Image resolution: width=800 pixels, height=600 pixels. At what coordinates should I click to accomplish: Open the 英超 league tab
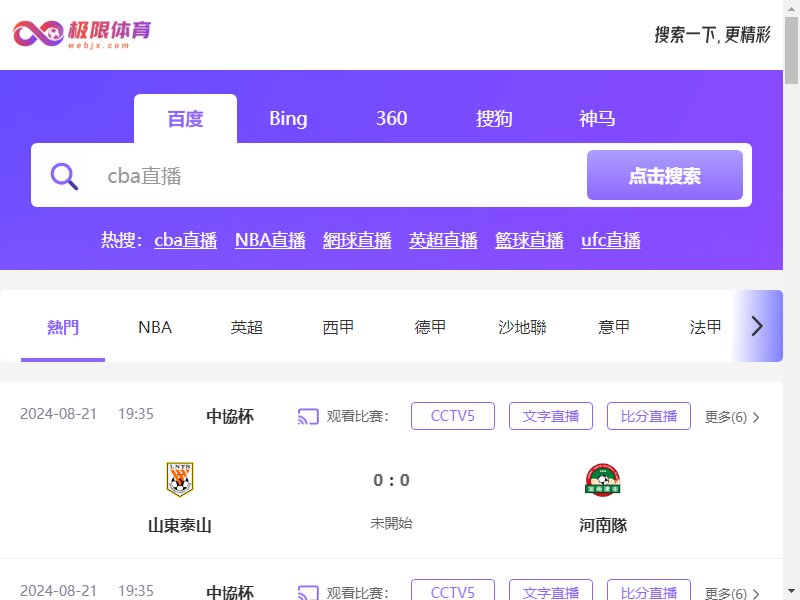pos(246,327)
